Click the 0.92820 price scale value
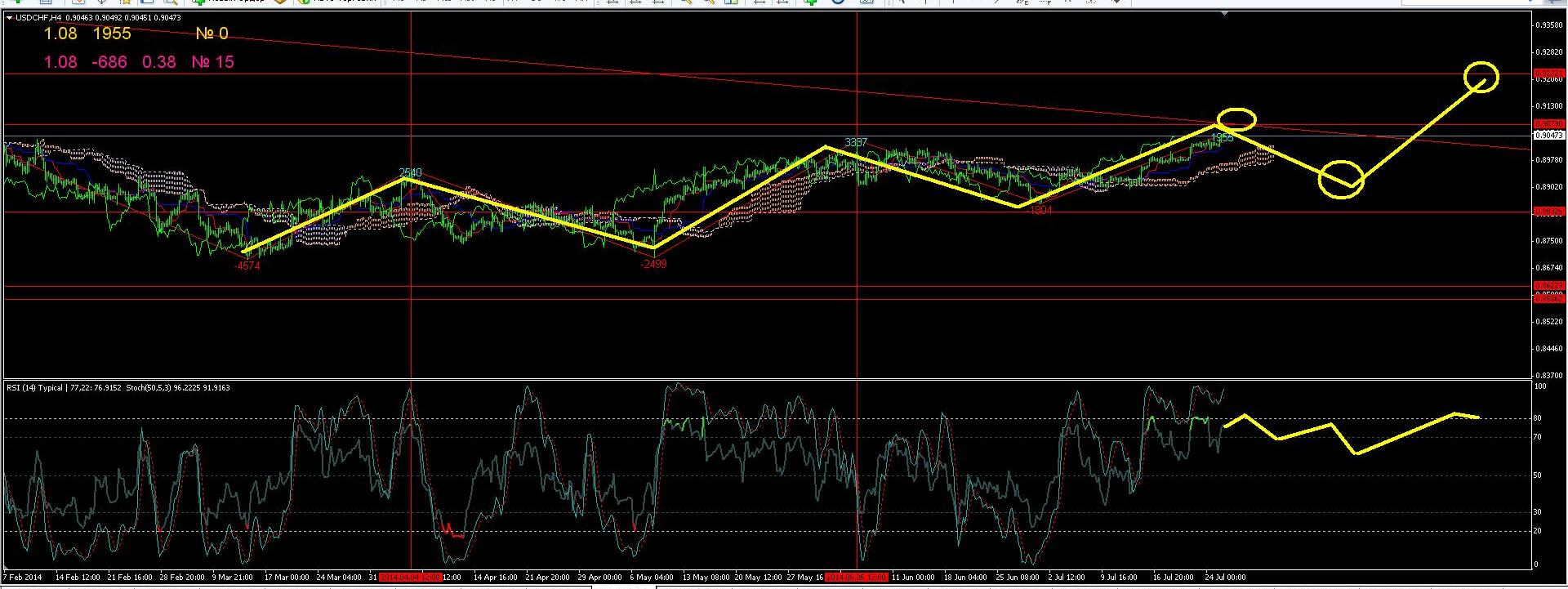Viewport: 1568px width, 589px height. click(1549, 51)
